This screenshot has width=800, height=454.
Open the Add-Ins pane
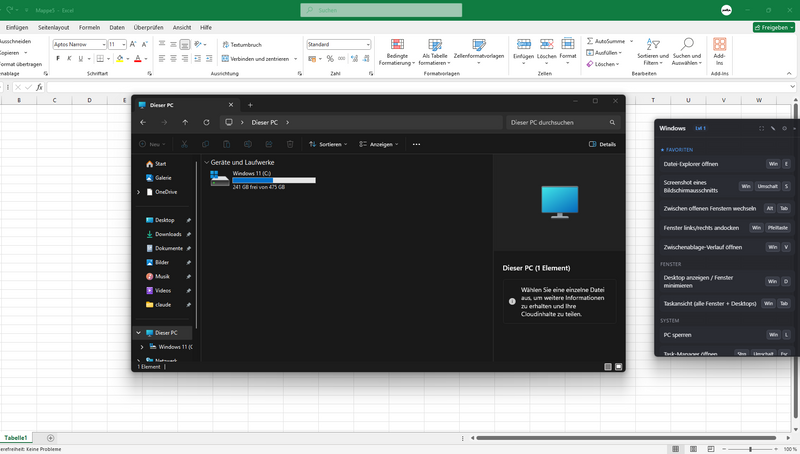(x=719, y=52)
